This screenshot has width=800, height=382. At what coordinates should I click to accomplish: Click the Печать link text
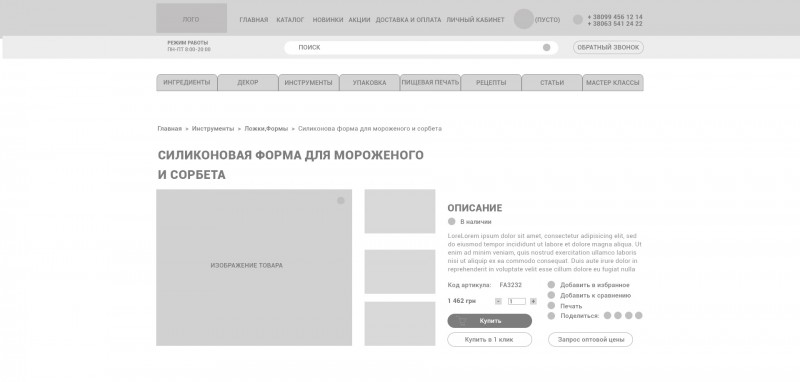click(571, 306)
